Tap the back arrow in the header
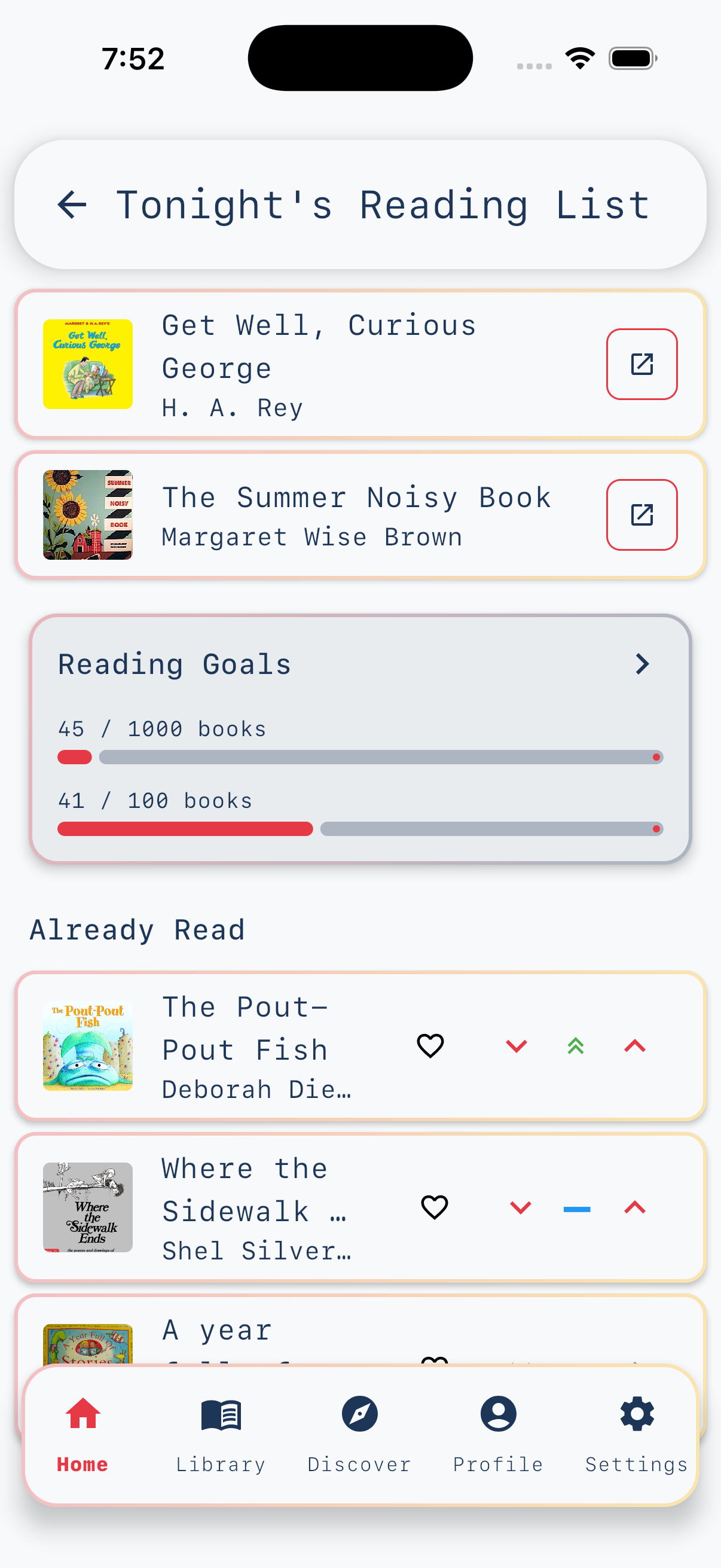721x1568 pixels. (x=72, y=205)
